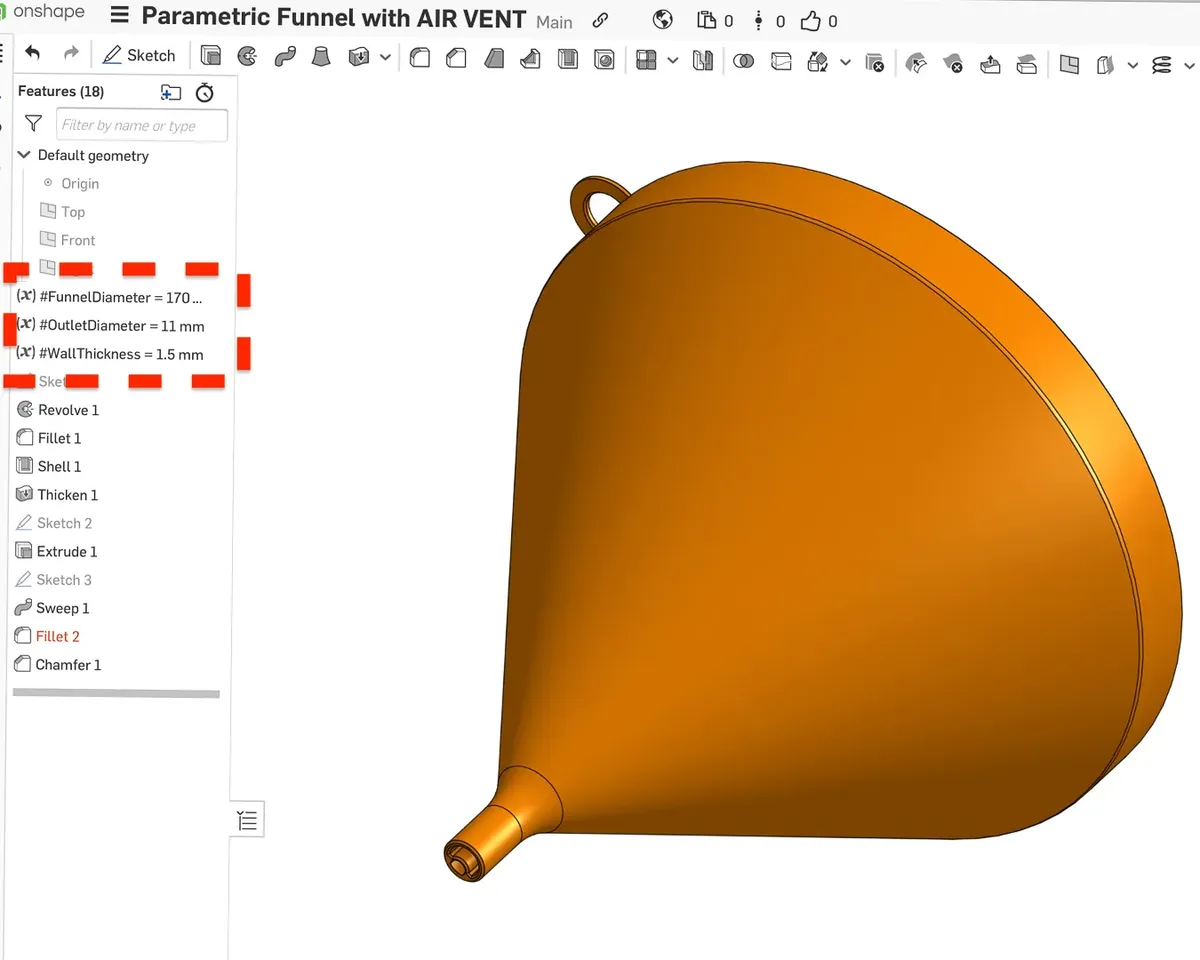This screenshot has height=960, width=1200.
Task: Click the rollback stopwatch icon
Action: point(204,92)
